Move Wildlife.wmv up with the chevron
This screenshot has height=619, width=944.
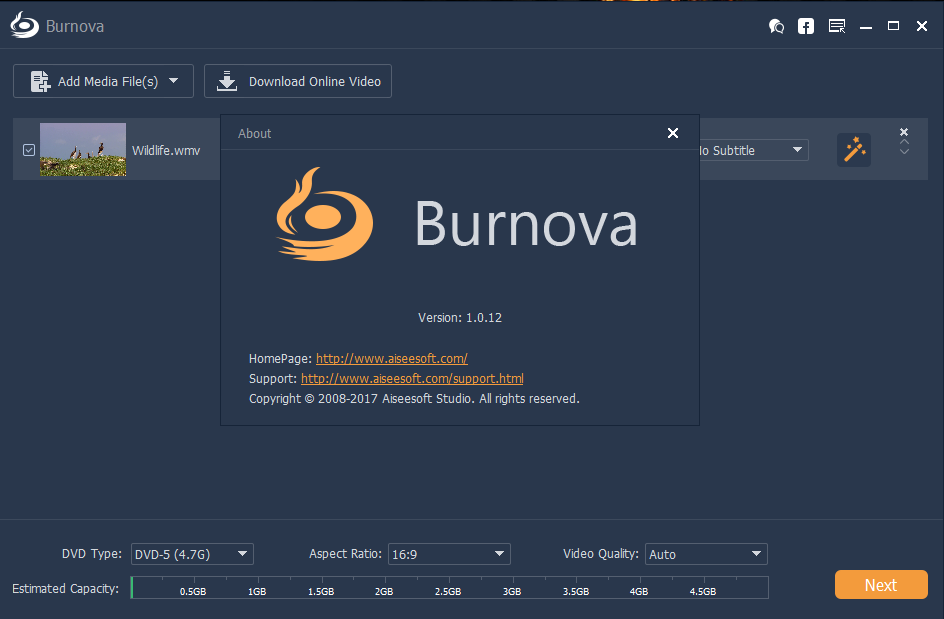[x=904, y=142]
